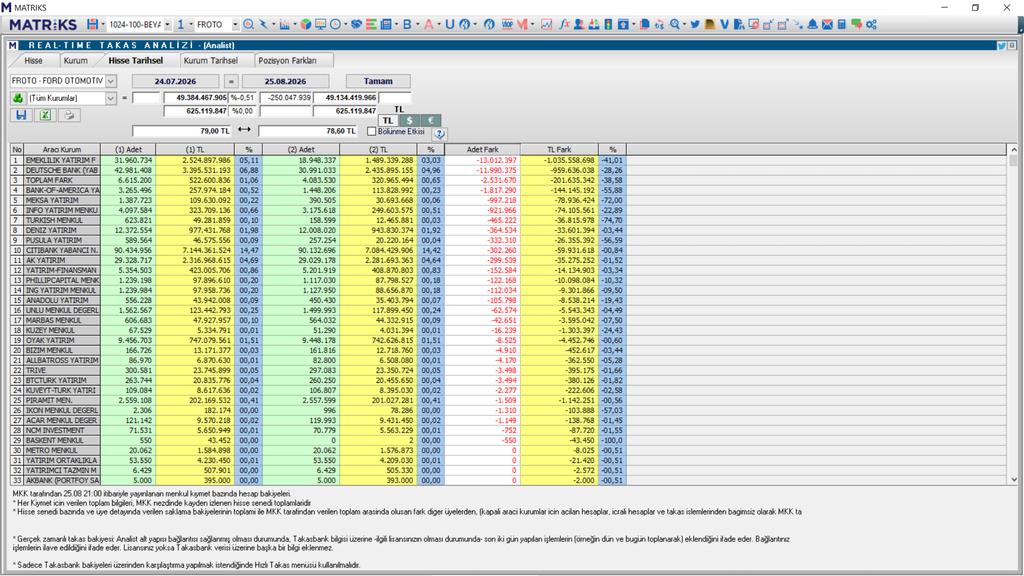
Task: Open the line chart icon in toolbar
Action: tap(546, 24)
